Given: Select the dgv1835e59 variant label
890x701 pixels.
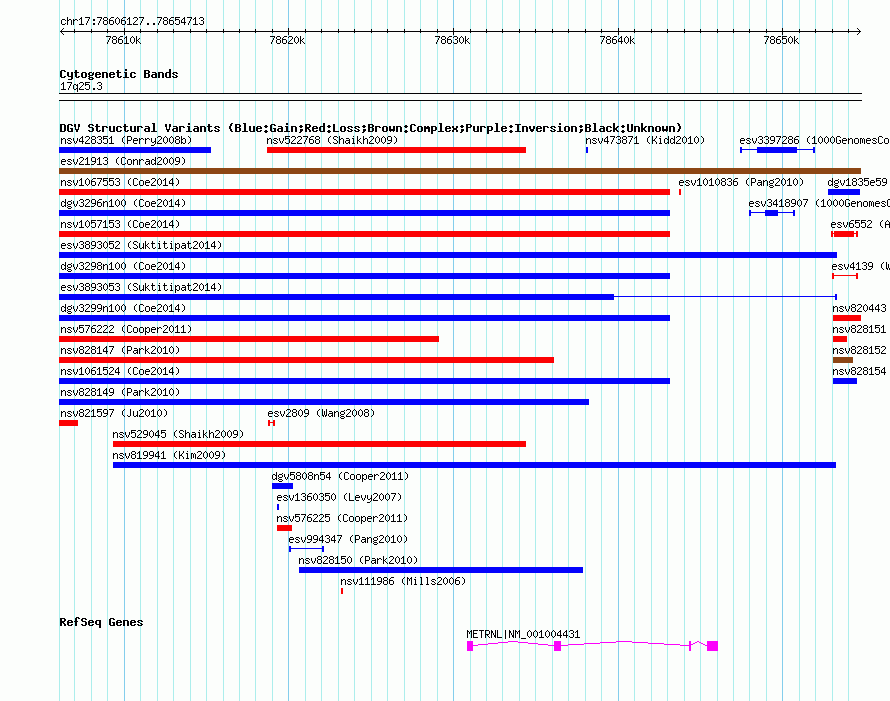Looking at the screenshot, I should click(x=857, y=182).
